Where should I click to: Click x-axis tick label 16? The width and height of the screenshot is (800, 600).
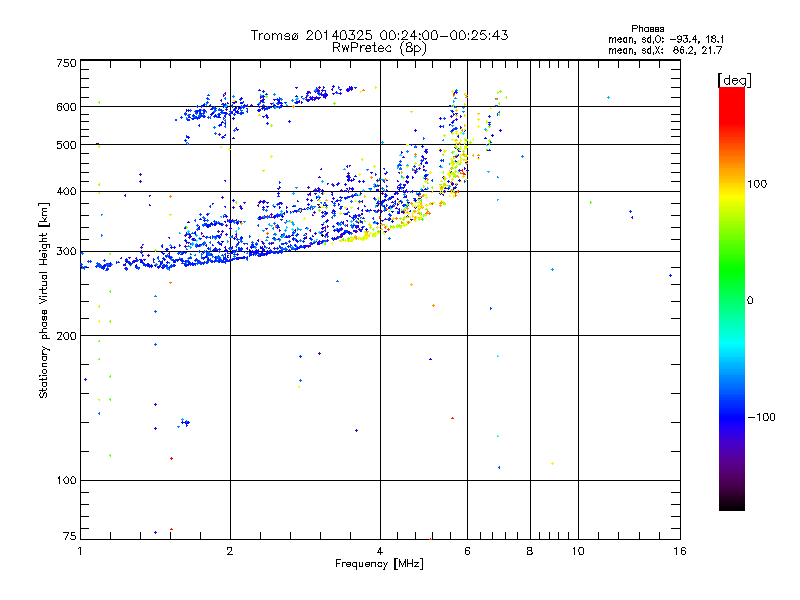click(680, 551)
